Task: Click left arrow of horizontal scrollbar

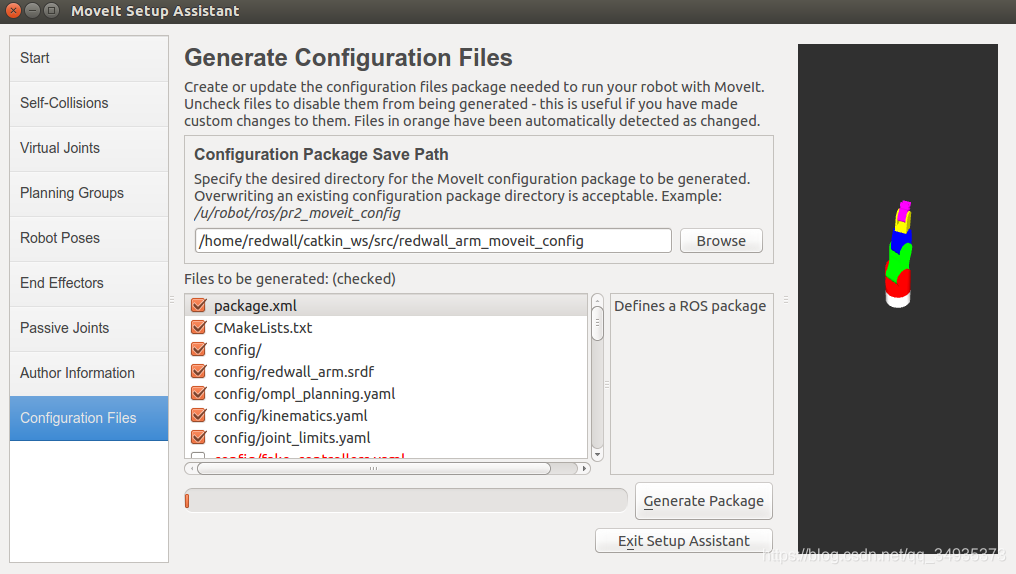Action: pos(191,468)
